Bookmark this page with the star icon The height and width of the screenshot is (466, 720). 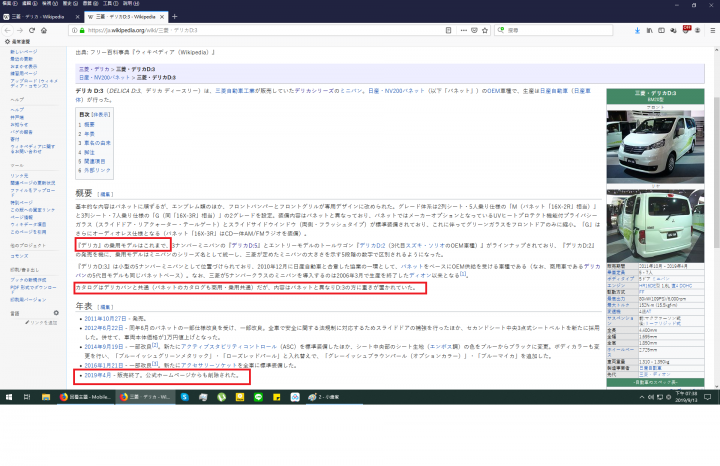485,30
